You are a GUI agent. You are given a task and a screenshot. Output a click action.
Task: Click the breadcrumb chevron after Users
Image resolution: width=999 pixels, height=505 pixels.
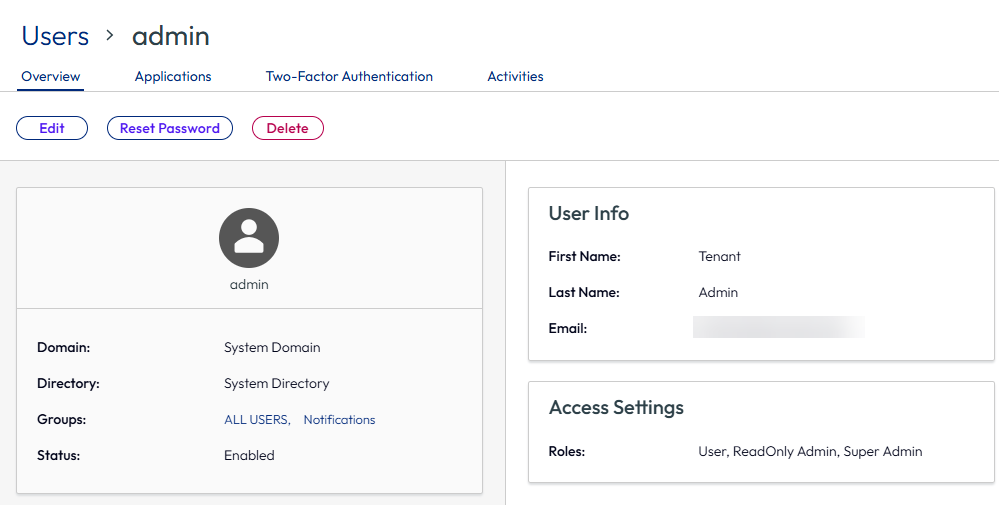pyautogui.click(x=110, y=36)
